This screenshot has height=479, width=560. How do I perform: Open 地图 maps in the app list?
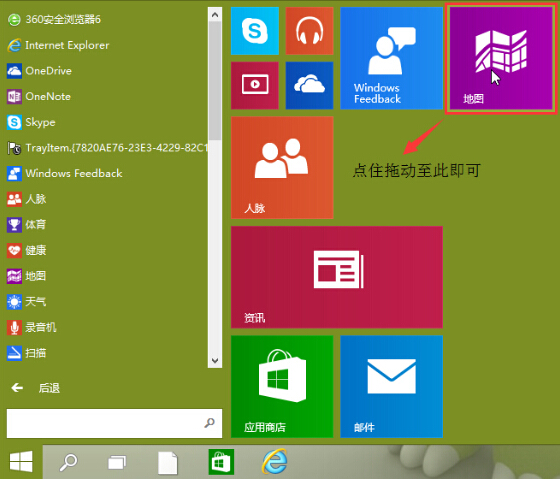click(27, 276)
